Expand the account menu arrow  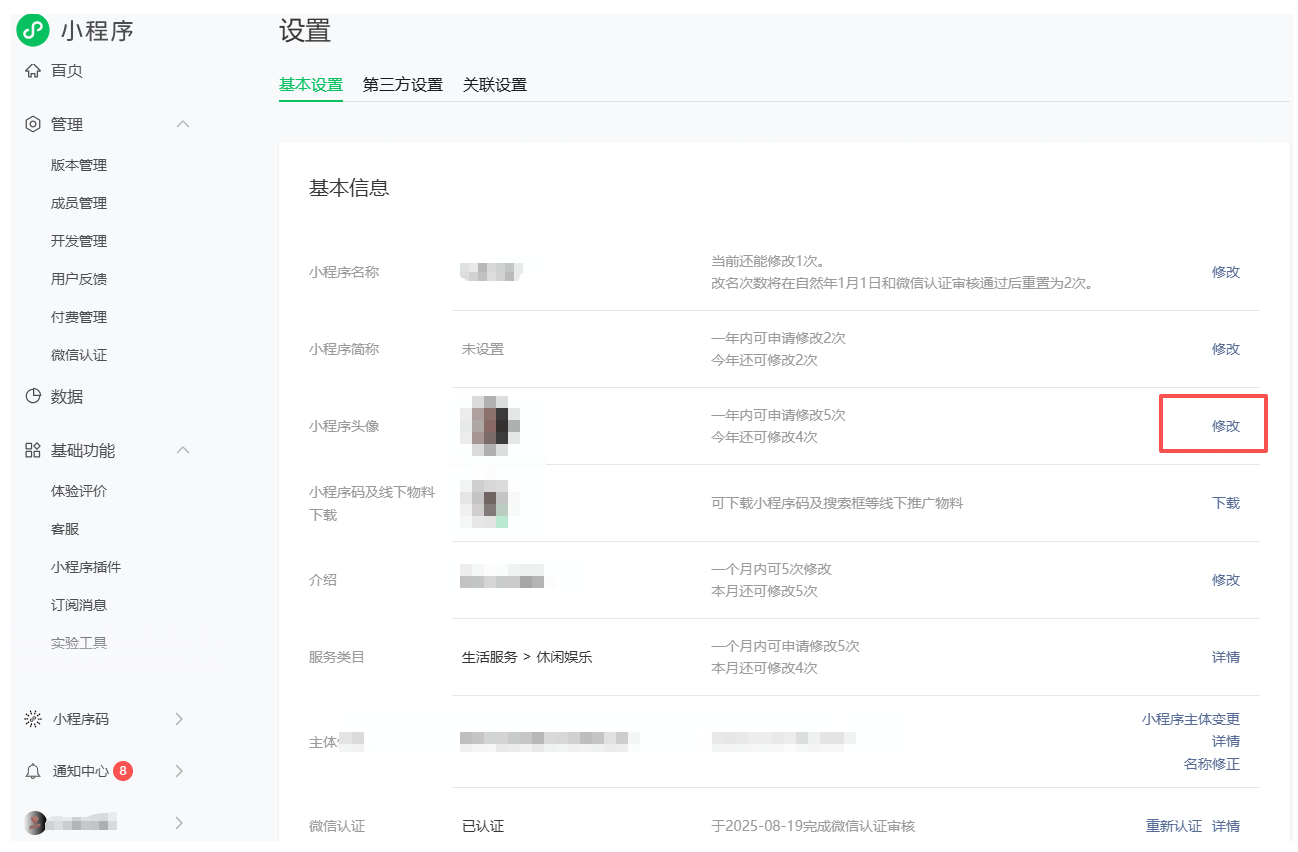pyautogui.click(x=180, y=822)
